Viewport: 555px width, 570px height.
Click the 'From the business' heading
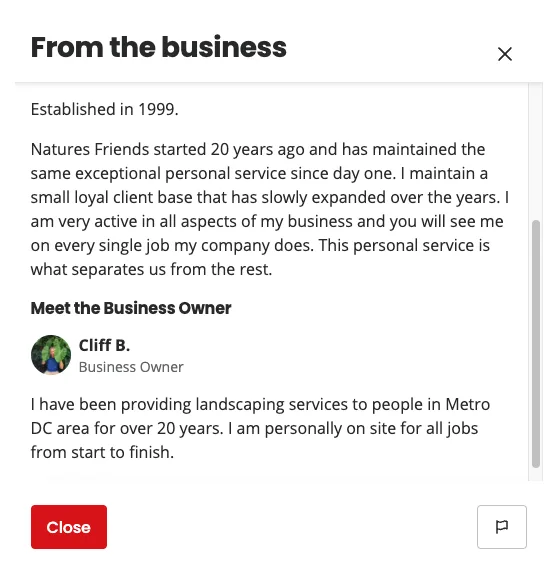click(159, 47)
